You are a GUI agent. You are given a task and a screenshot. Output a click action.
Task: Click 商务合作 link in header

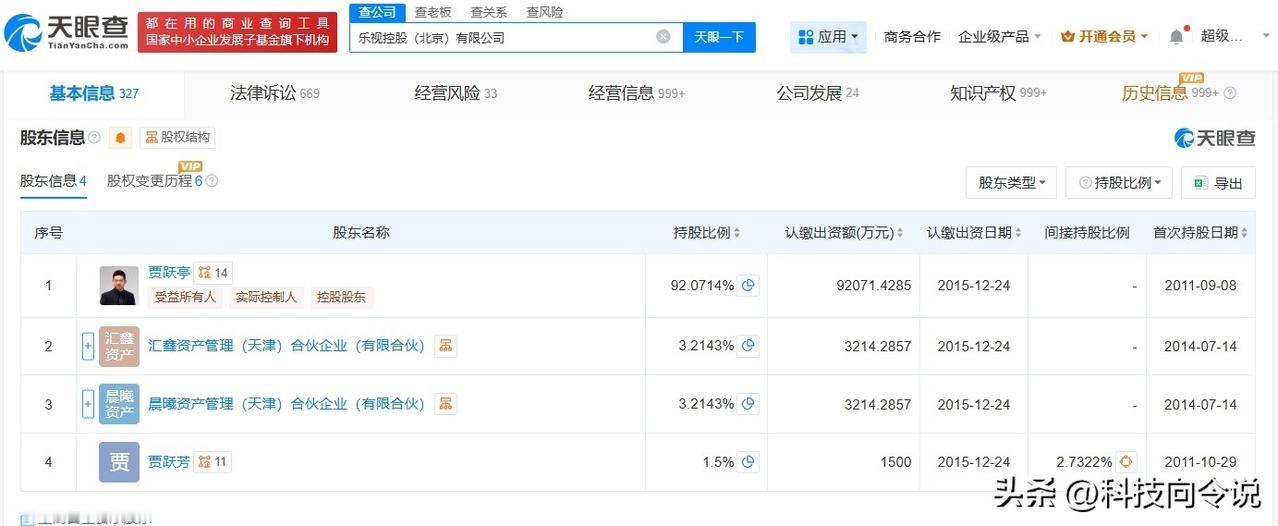click(x=912, y=36)
